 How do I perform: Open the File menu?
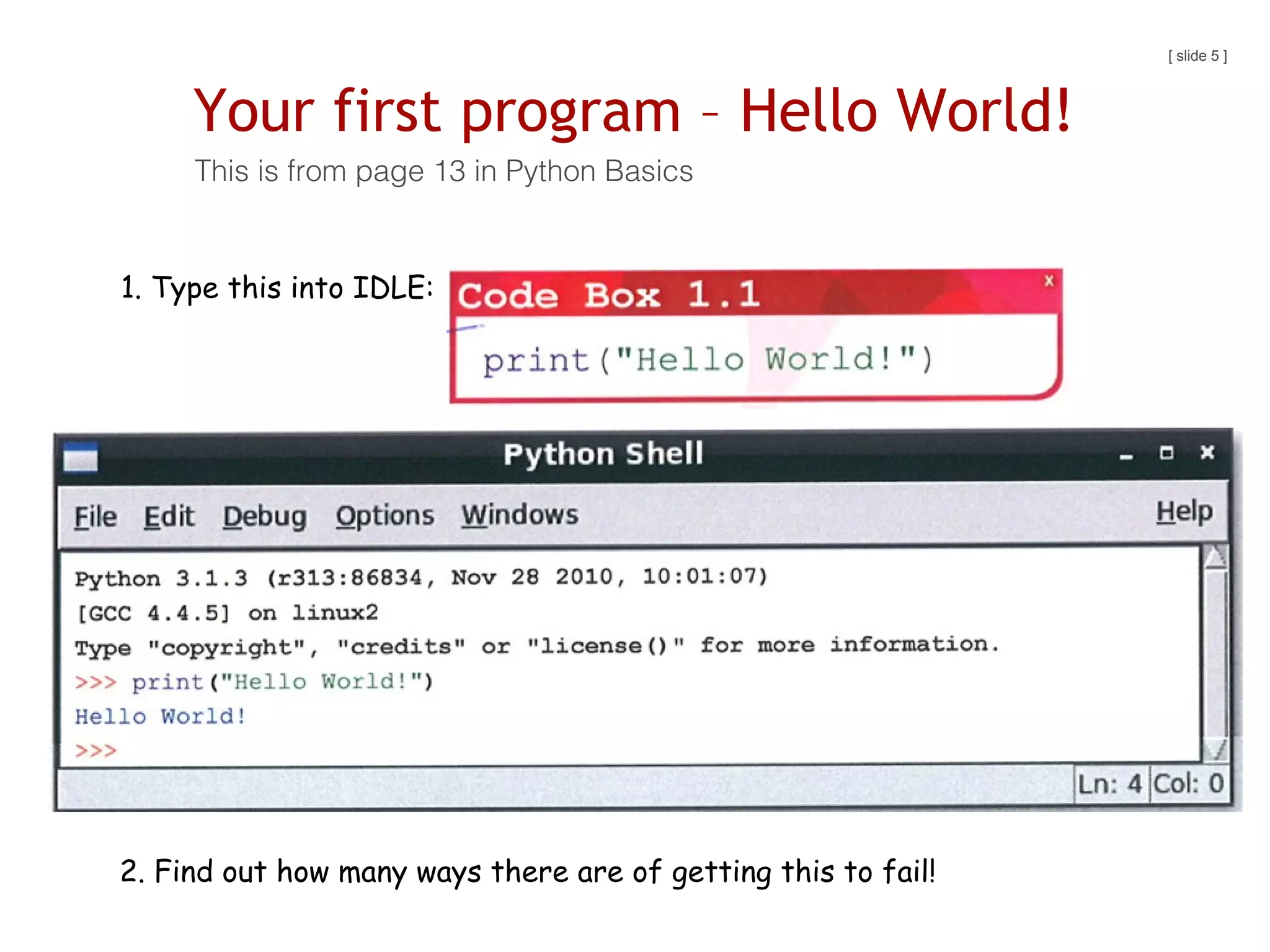tap(95, 516)
